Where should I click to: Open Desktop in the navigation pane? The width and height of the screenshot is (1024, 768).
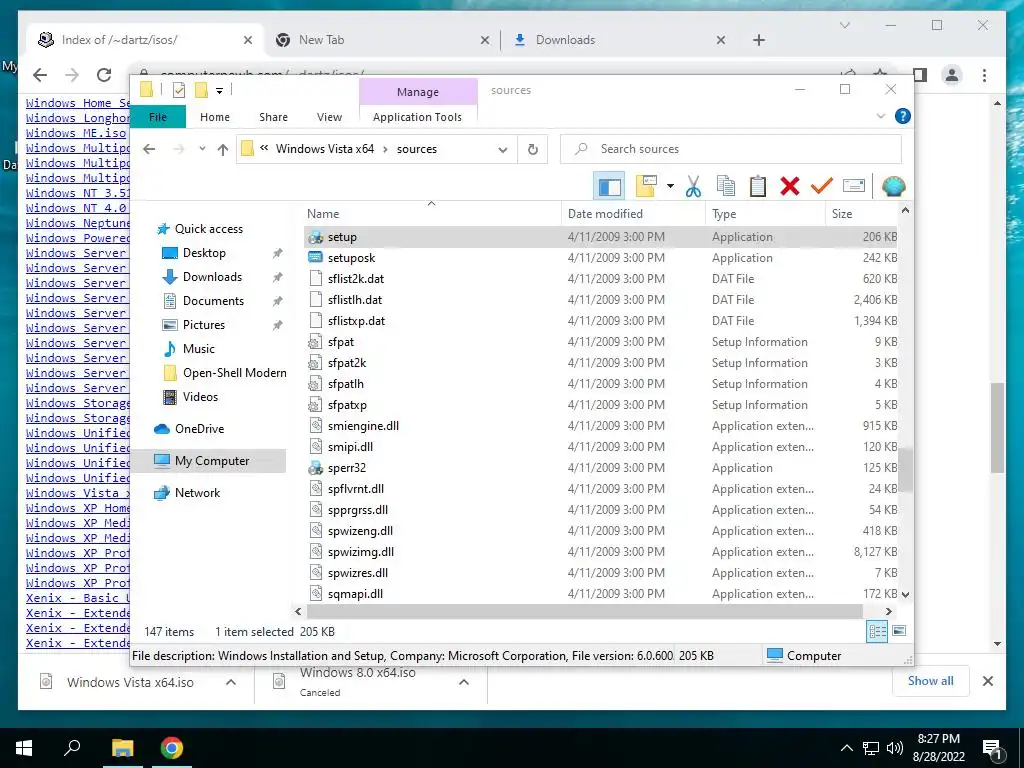204,253
